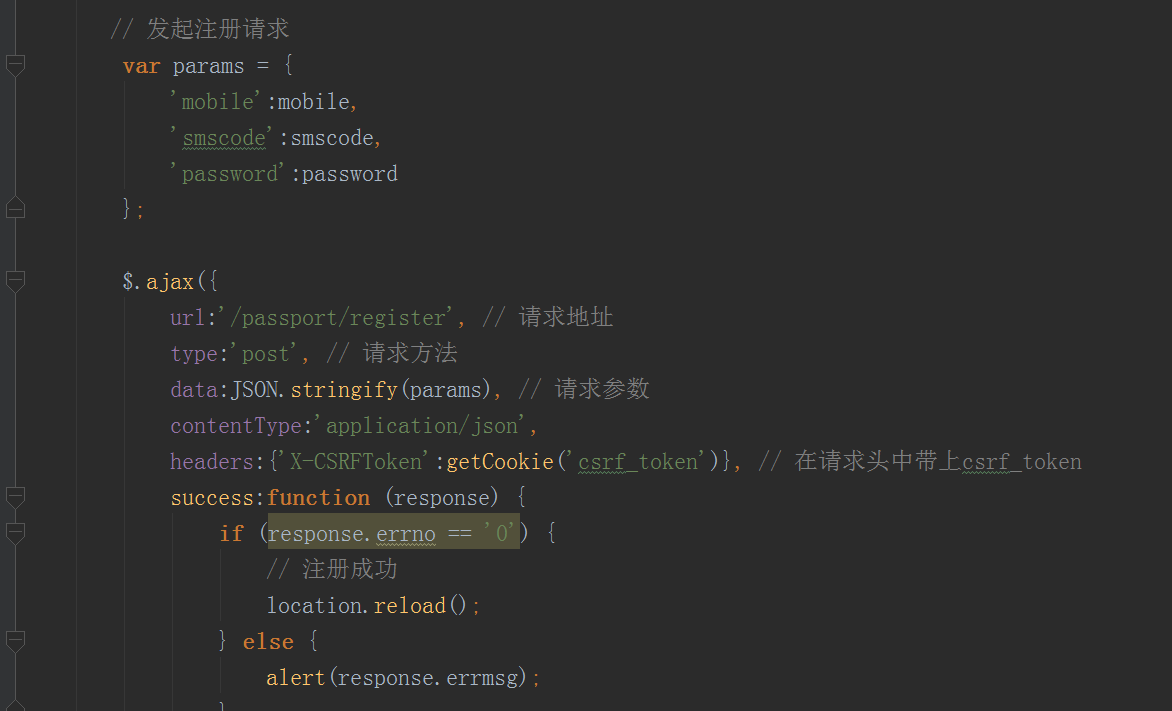Click the 'password' key in params

[229, 174]
